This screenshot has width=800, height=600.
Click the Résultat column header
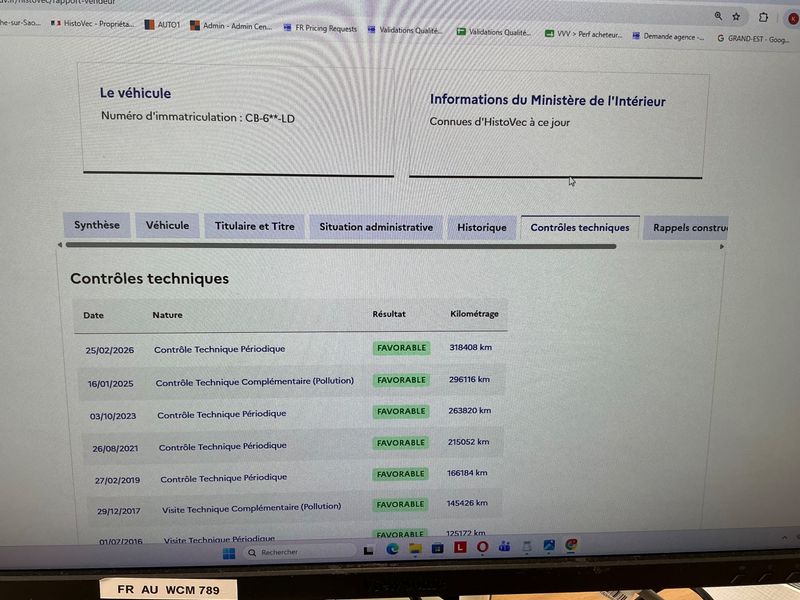tap(389, 314)
